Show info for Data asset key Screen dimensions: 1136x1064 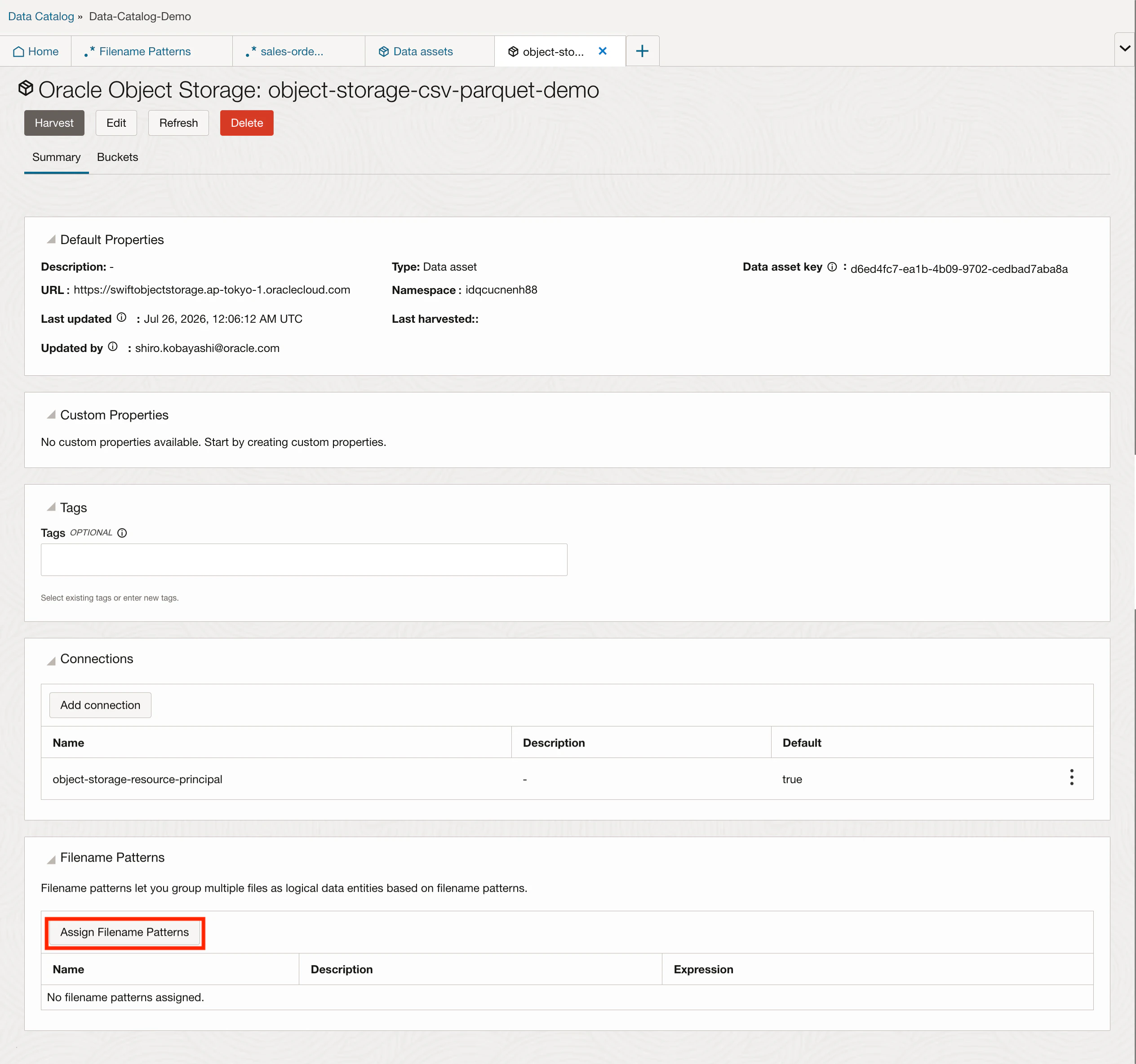click(x=832, y=267)
